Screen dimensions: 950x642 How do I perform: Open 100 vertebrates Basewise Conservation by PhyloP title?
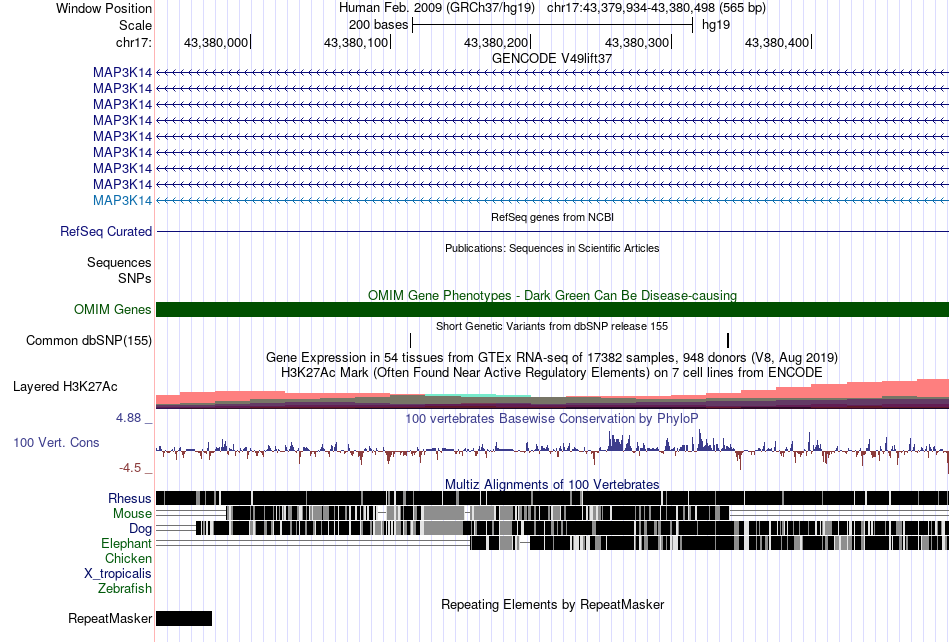(552, 419)
